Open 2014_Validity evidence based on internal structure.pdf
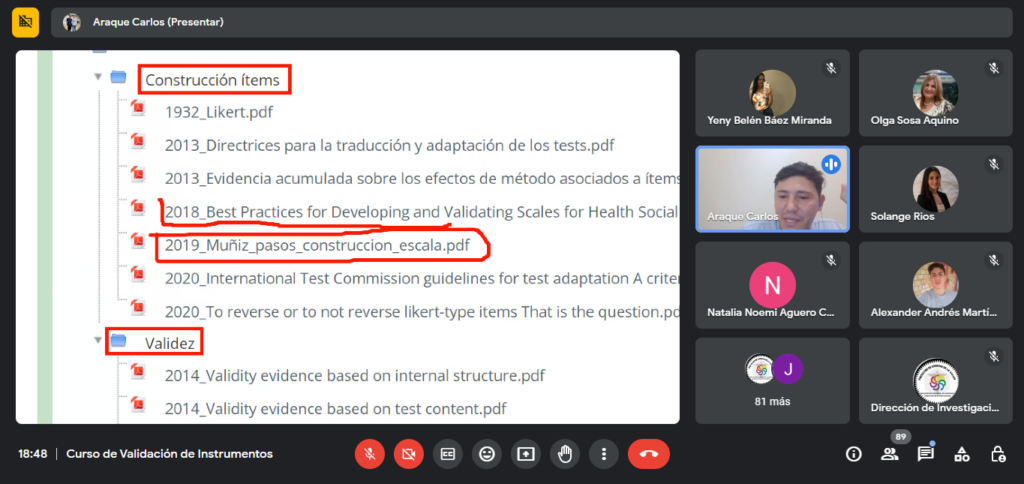This screenshot has width=1024, height=484. (x=355, y=376)
